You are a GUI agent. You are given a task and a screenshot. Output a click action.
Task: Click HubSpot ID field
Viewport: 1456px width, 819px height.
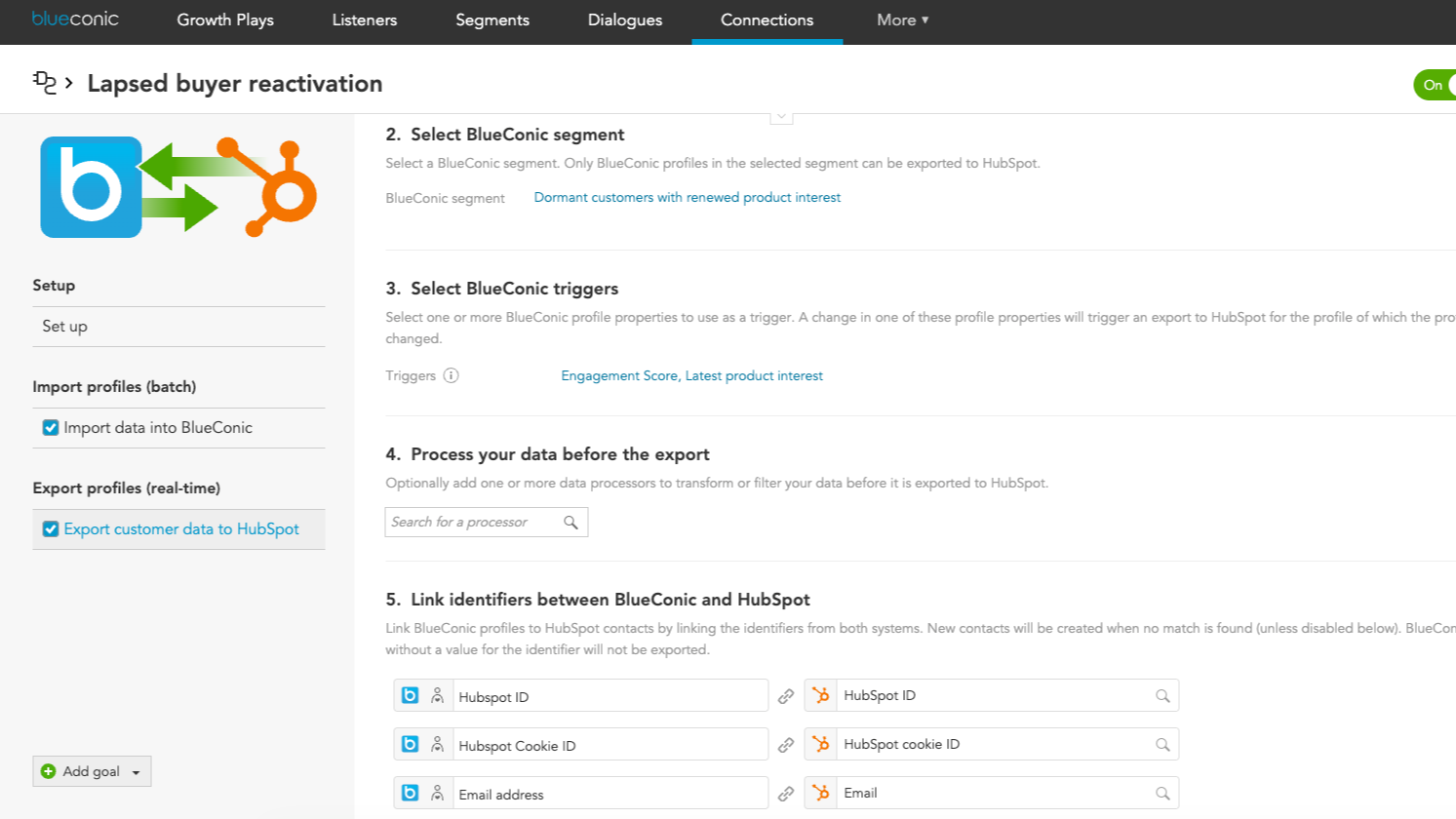(x=1008, y=695)
